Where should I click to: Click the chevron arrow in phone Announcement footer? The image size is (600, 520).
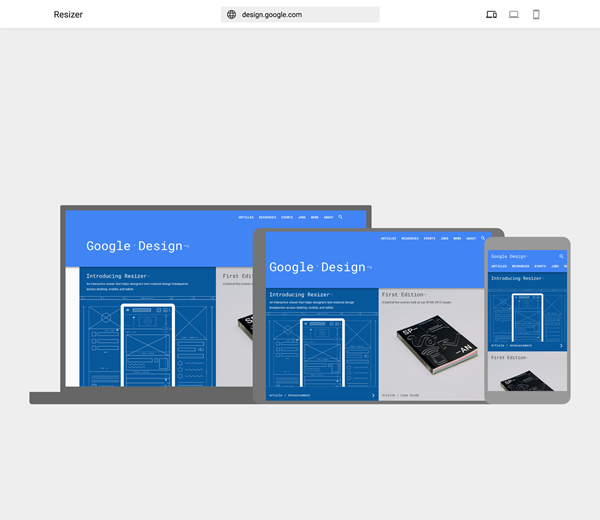561,346
